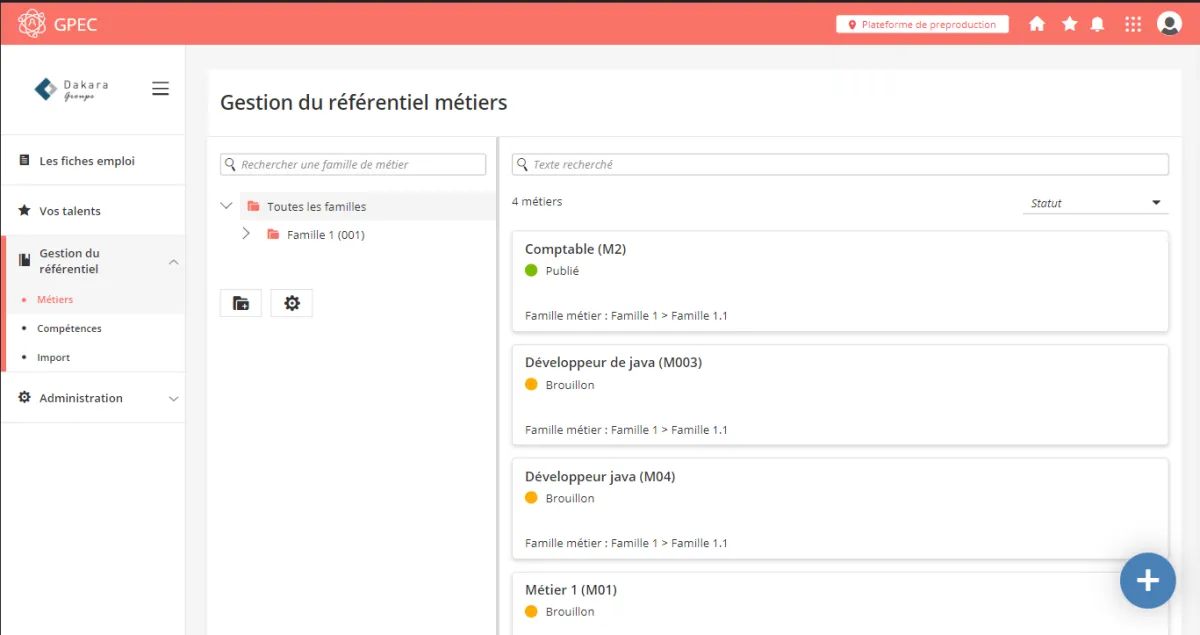Viewport: 1200px width, 635px height.
Task: Expand the Famille 1 (001) tree node
Action: pyautogui.click(x=246, y=234)
